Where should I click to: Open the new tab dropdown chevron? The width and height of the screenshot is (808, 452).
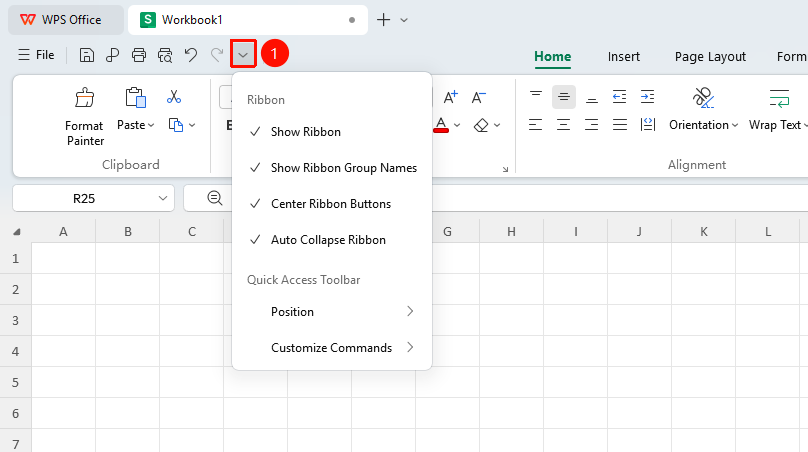[404, 20]
